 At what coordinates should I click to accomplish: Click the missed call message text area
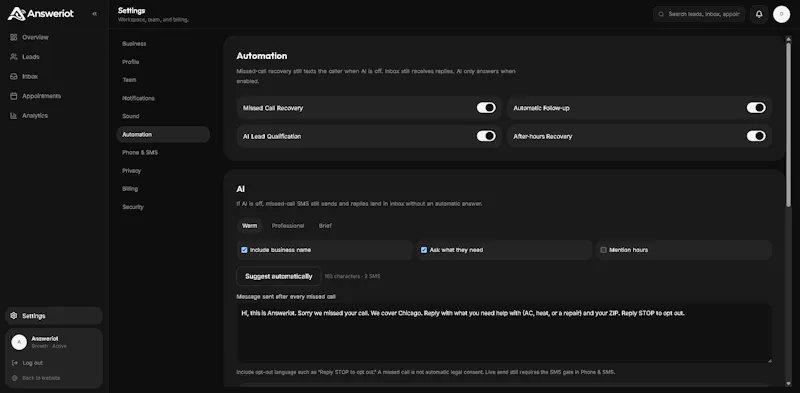504,333
